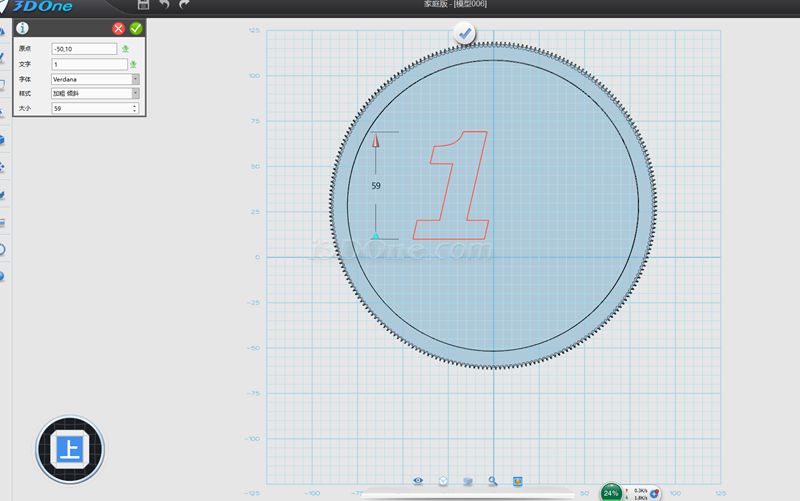
Task: Open the 样式 style dropdown
Action: click(x=135, y=93)
